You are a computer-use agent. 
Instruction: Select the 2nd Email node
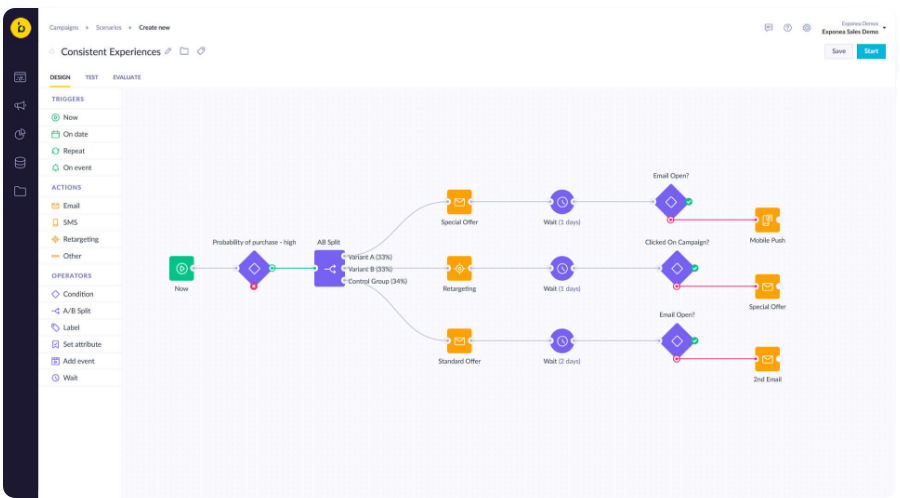pyautogui.click(x=767, y=359)
